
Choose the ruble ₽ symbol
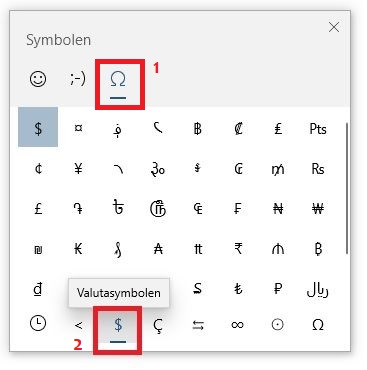(x=278, y=289)
